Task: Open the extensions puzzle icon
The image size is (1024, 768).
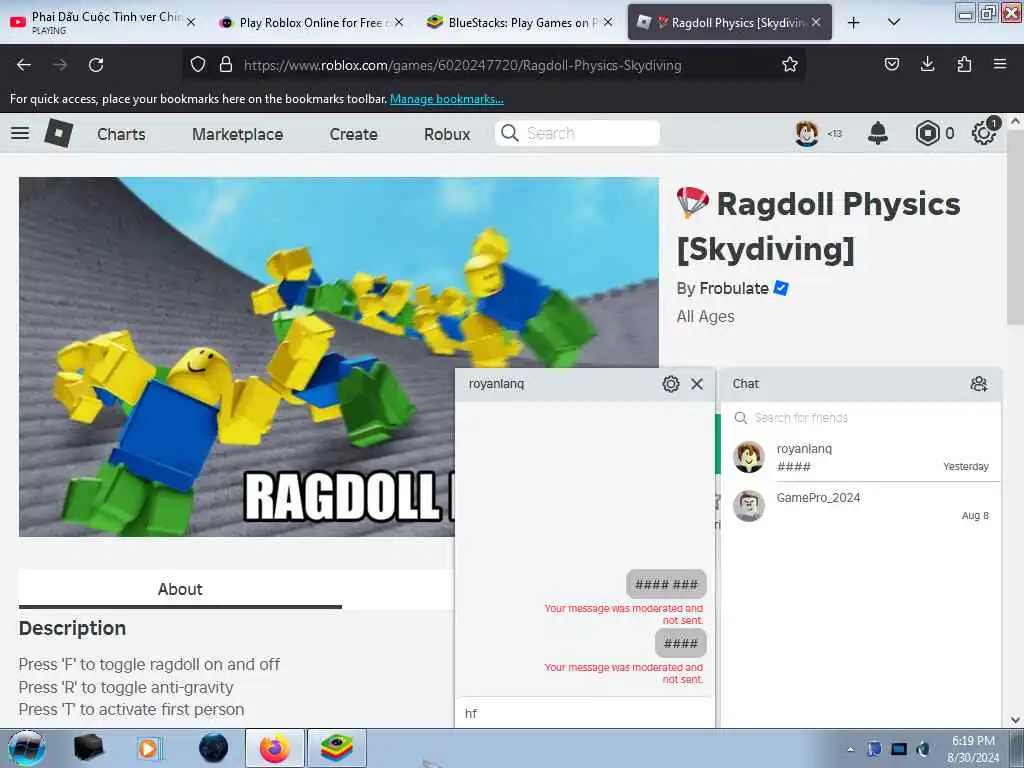Action: tap(964, 64)
